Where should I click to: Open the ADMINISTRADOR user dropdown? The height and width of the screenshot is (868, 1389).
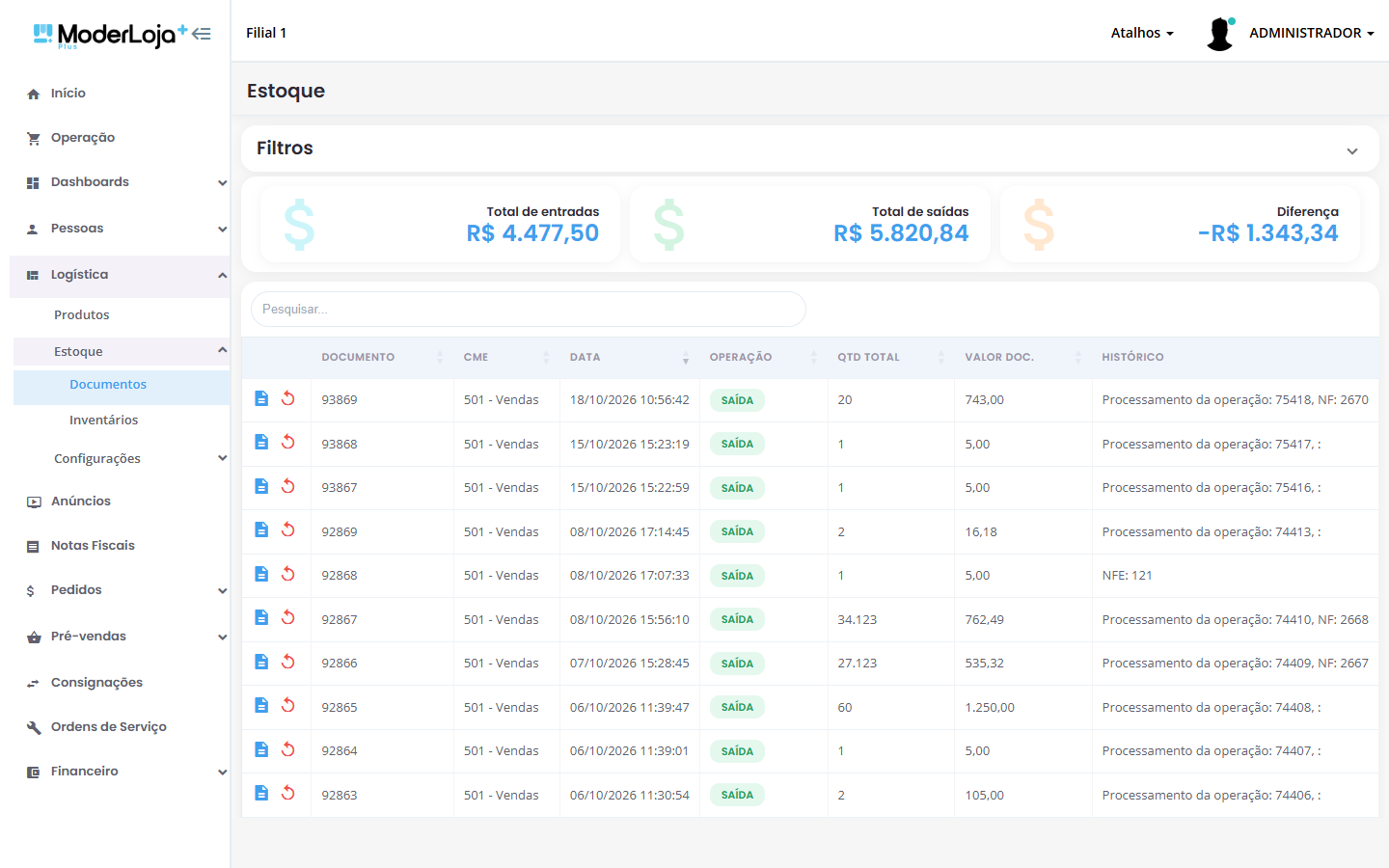coord(1311,33)
